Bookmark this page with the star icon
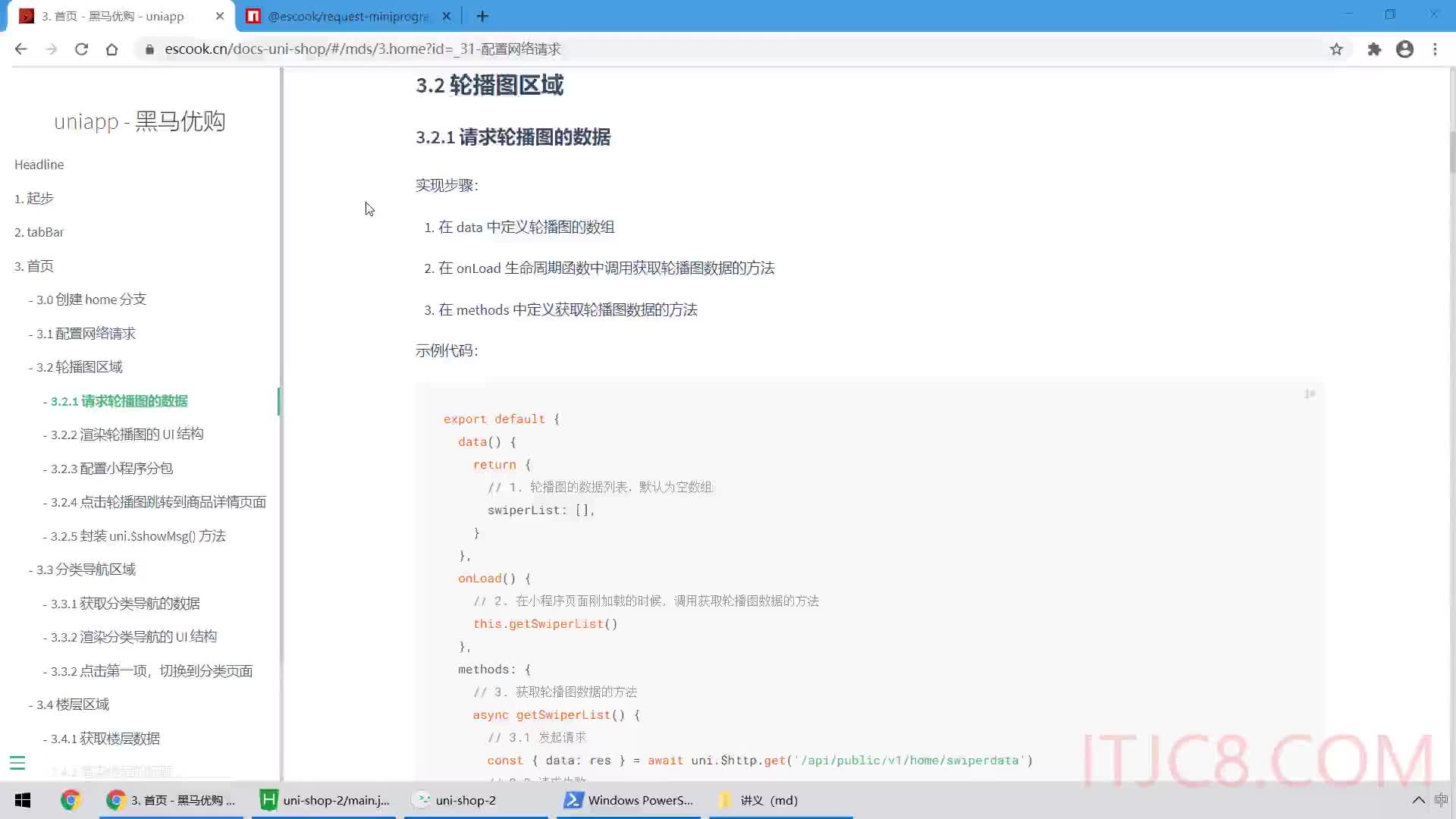This screenshot has width=1456, height=819. click(1336, 49)
